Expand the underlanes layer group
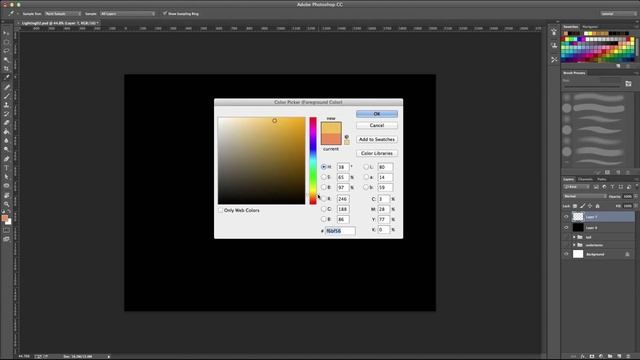This screenshot has width=640, height=360. point(574,245)
